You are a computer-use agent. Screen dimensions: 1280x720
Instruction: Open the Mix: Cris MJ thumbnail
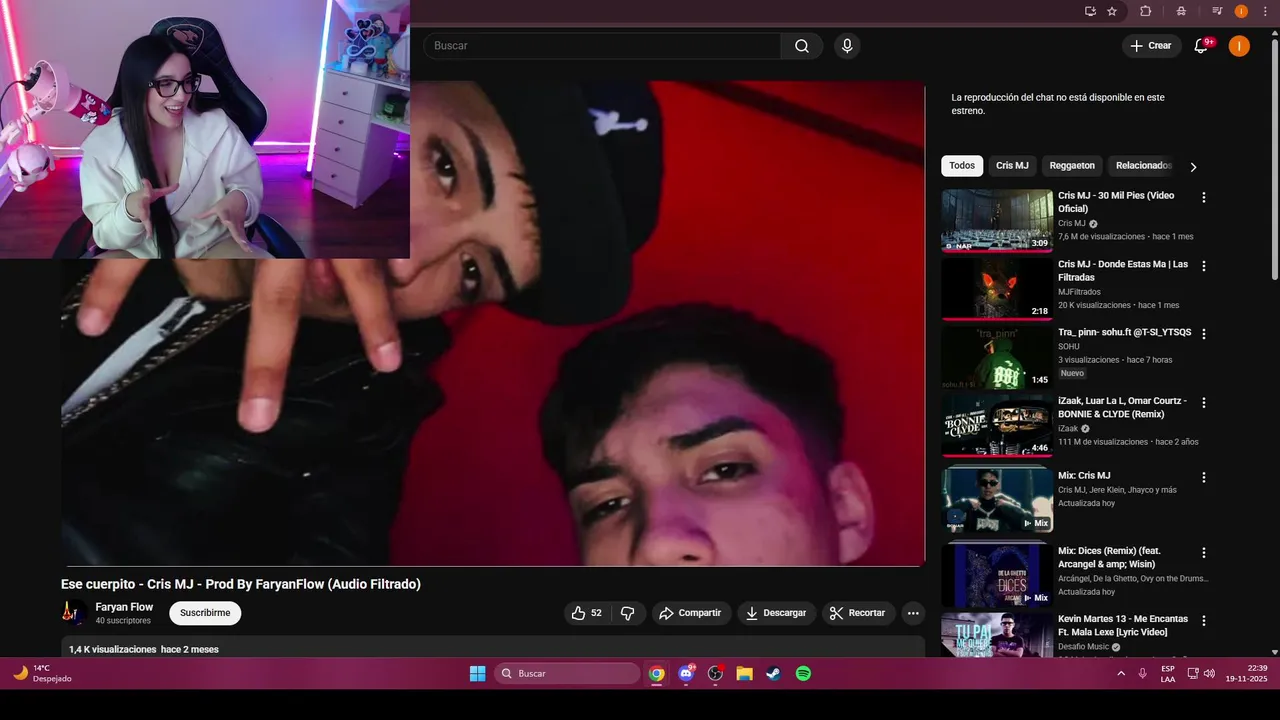click(997, 500)
